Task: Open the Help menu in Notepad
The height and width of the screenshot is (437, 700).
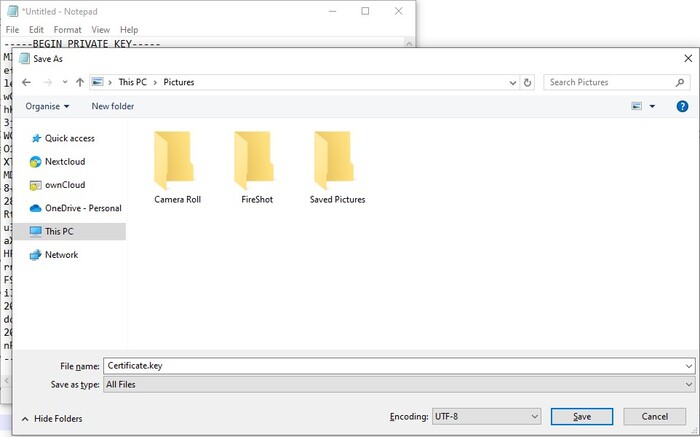Action: [x=129, y=29]
